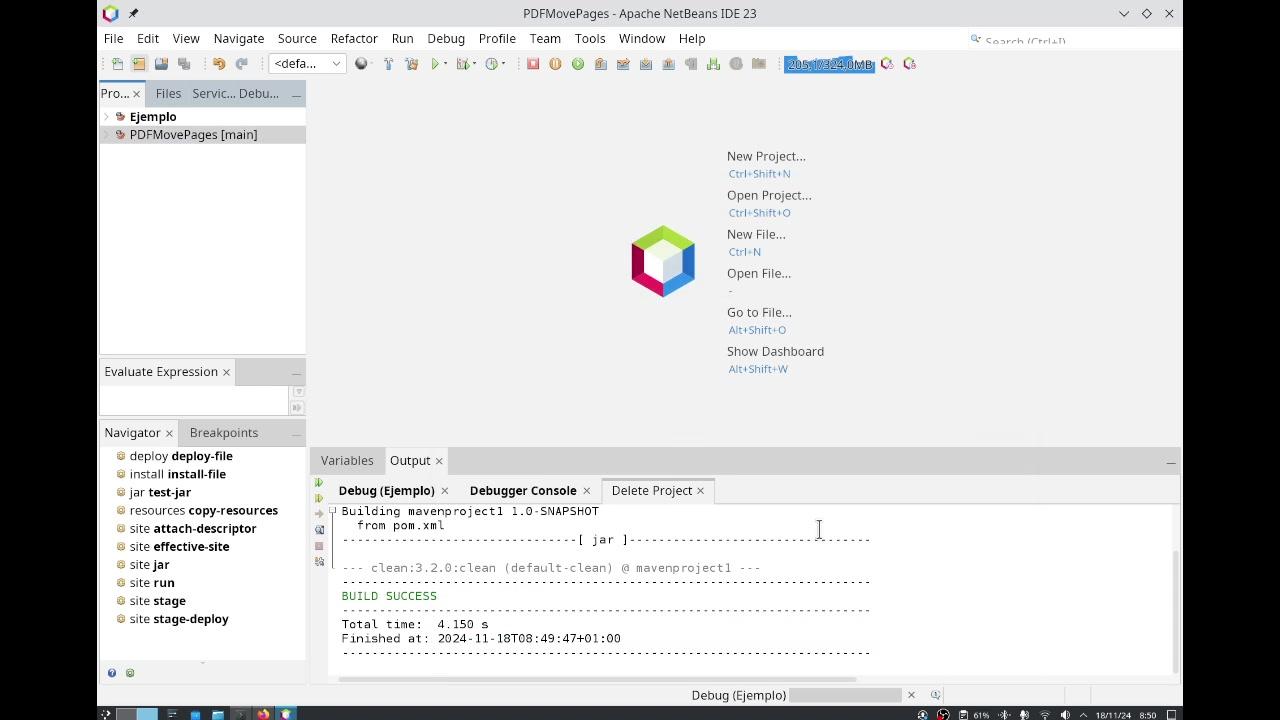Click the Show Dashboard link
Image resolution: width=1280 pixels, height=720 pixels.
(x=775, y=351)
